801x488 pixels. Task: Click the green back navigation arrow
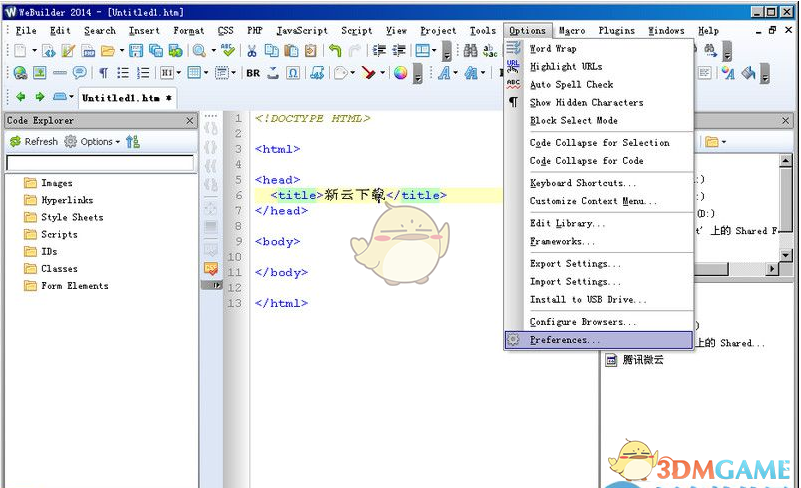pyautogui.click(x=21, y=97)
